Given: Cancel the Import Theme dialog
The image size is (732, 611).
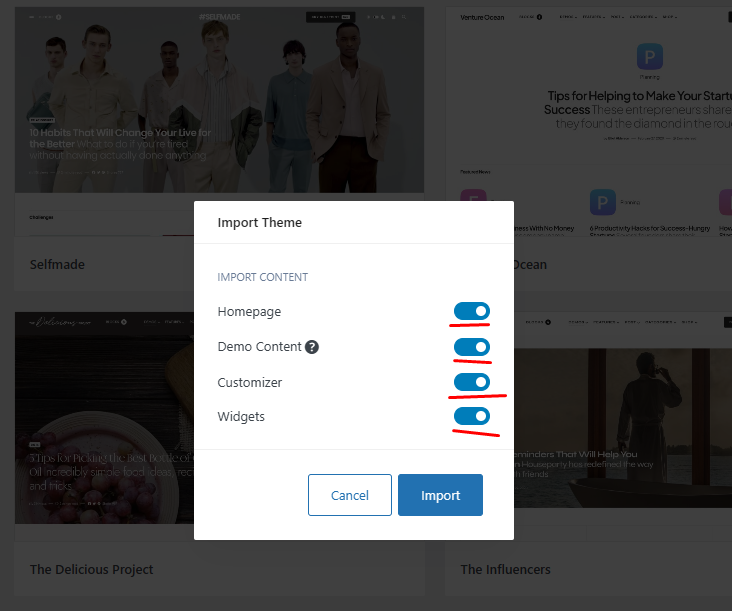Looking at the screenshot, I should point(350,495).
